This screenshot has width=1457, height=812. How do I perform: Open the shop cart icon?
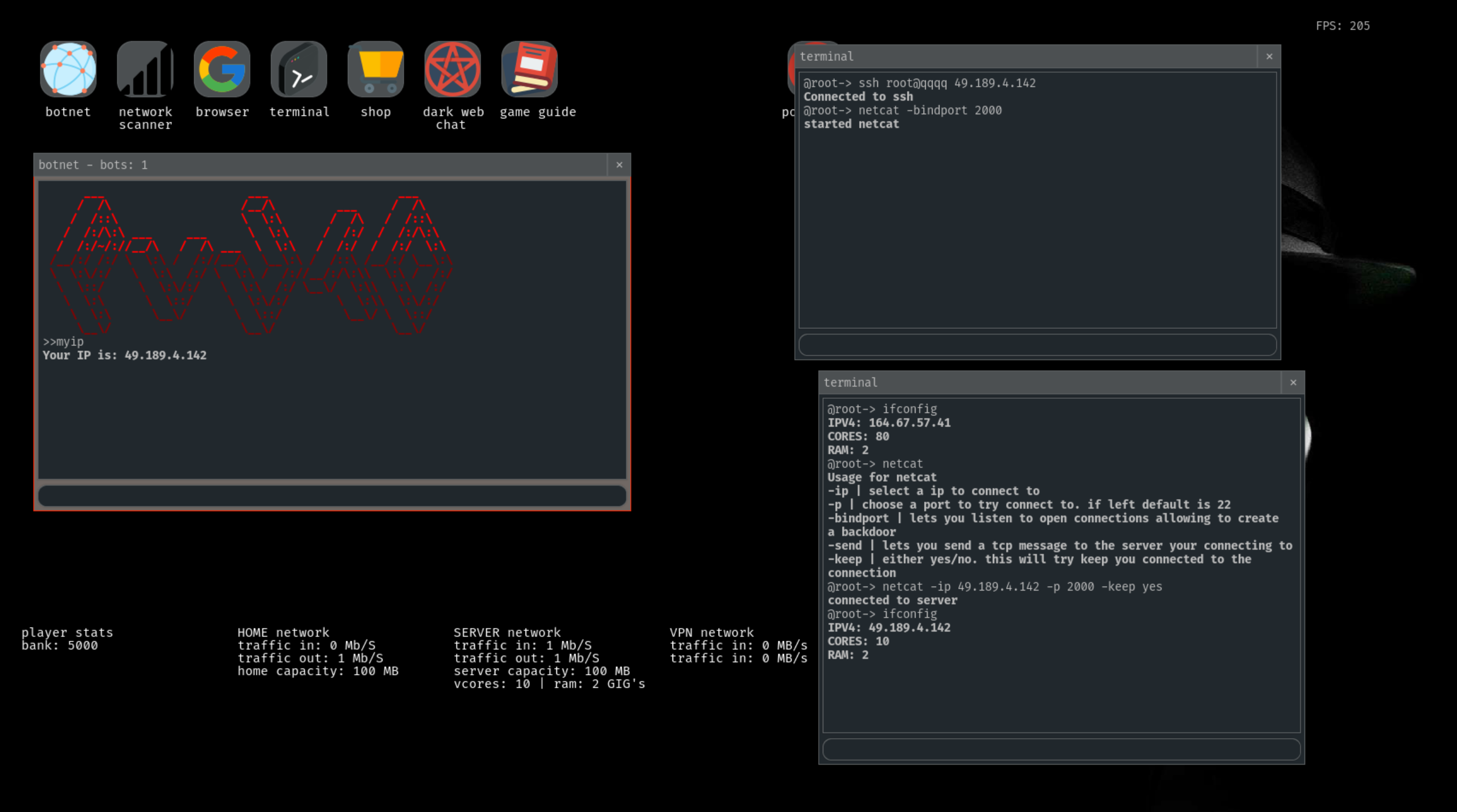[x=376, y=69]
